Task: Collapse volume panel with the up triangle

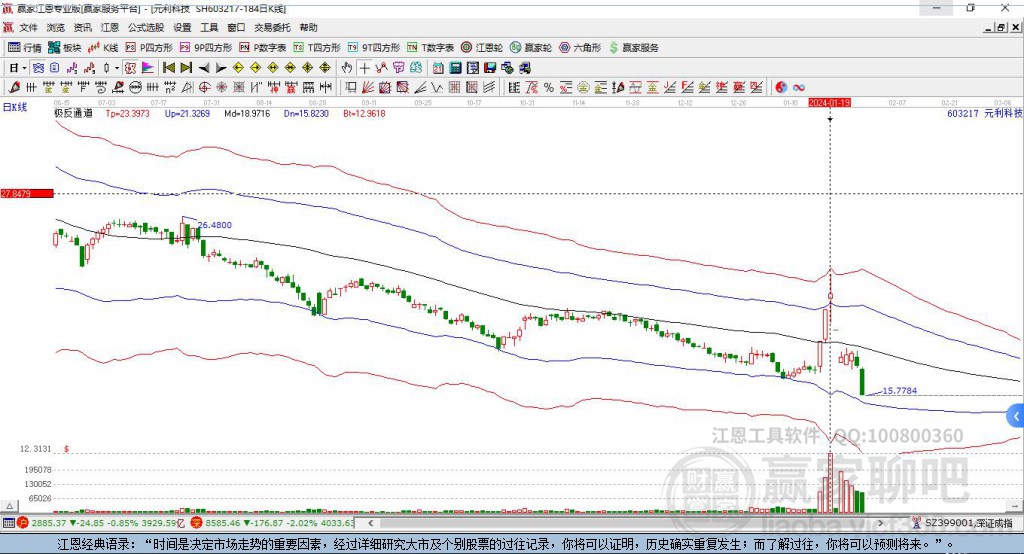Action: 9,506
